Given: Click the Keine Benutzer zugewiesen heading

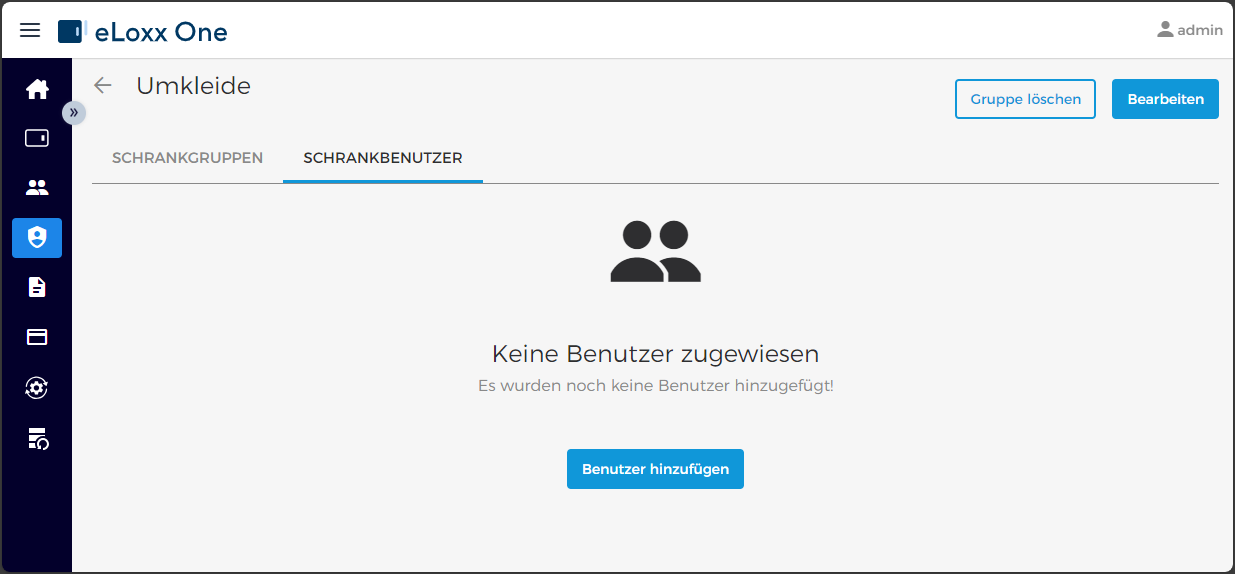Looking at the screenshot, I should coord(655,353).
